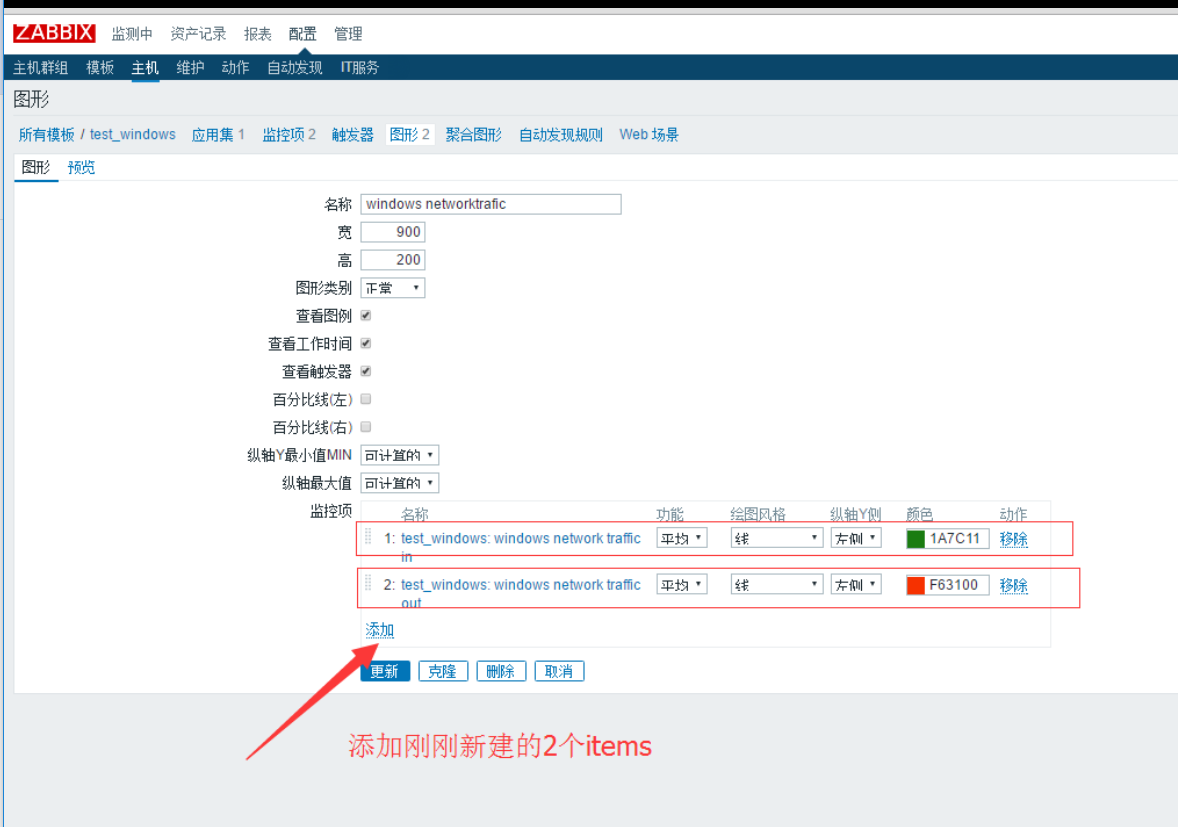Open the 监测中 top menu
This screenshot has width=1178, height=827.
coord(131,34)
